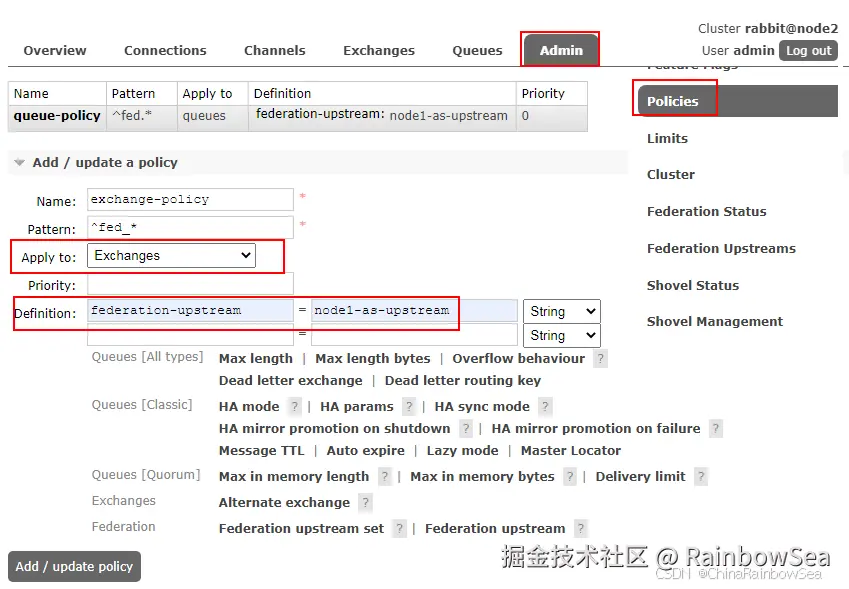Image resolution: width=849 pixels, height=589 pixels.
Task: Open Limits in the admin sidebar
Action: coord(667,138)
